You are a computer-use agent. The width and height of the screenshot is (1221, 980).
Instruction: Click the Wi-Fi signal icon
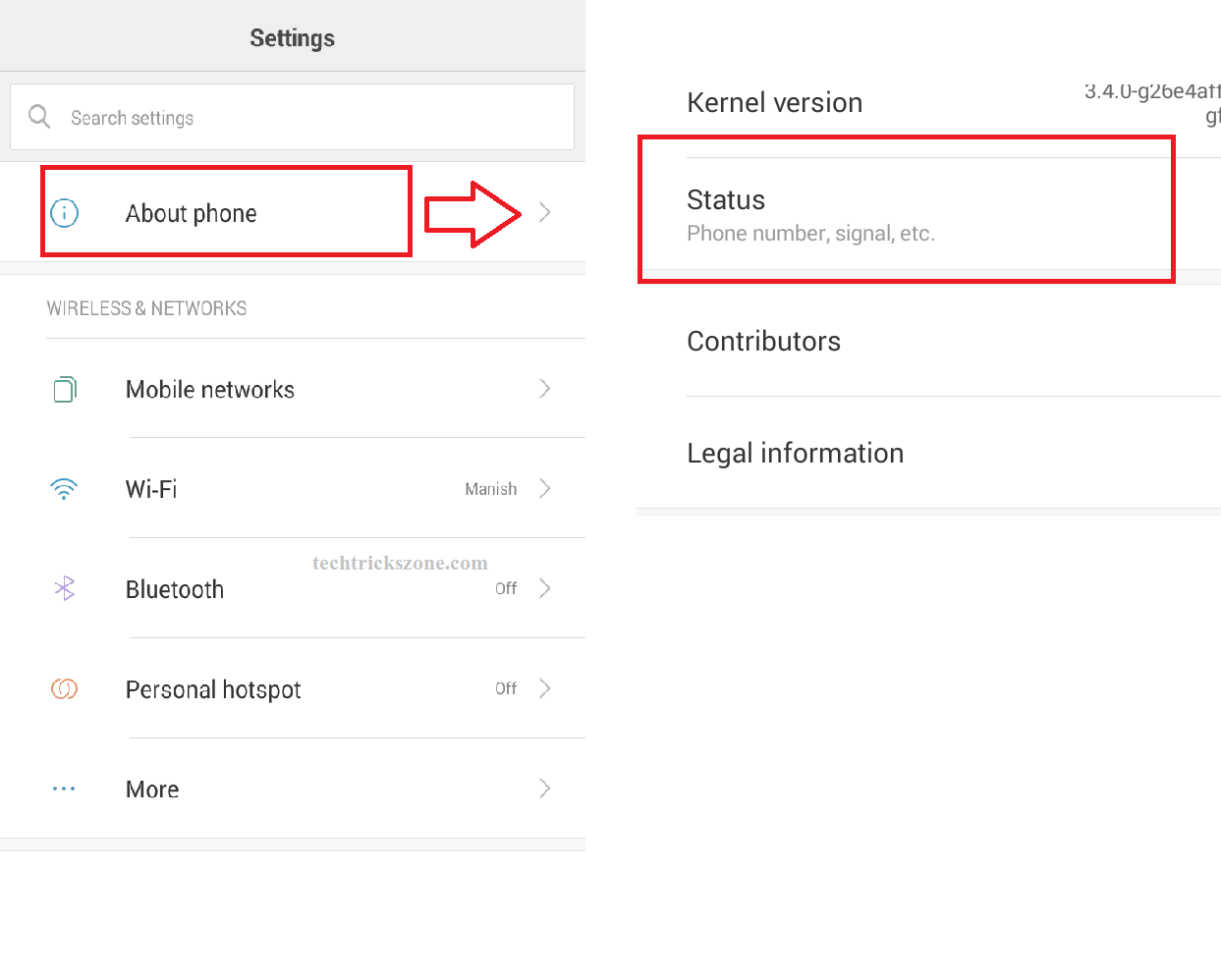[x=65, y=489]
